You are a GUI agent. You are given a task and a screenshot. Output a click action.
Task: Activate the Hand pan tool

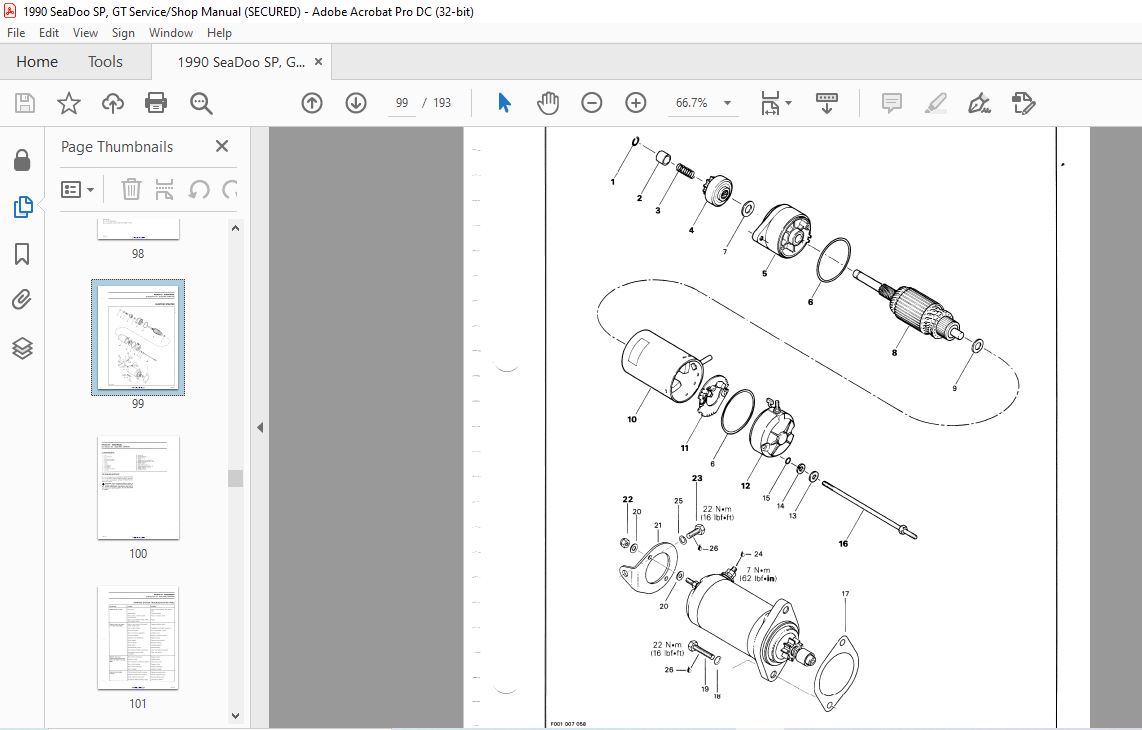click(548, 103)
